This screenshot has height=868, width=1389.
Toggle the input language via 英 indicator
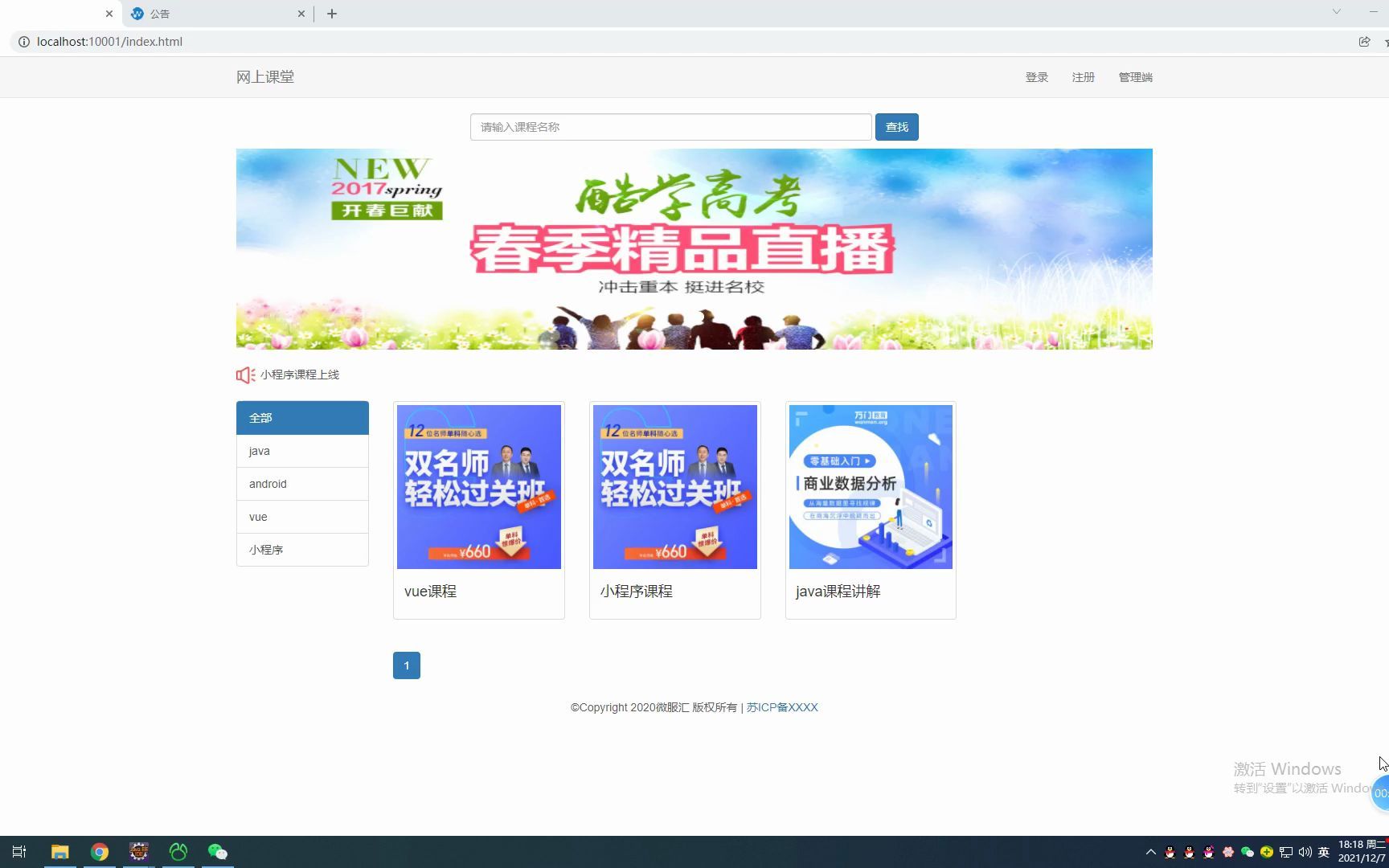coord(1324,852)
